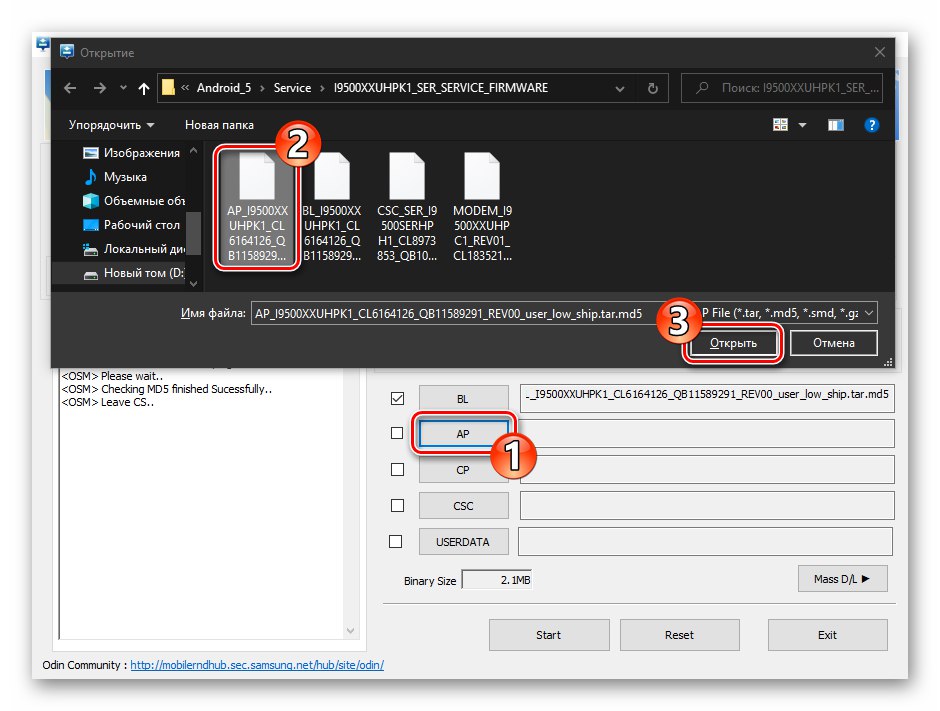Open the Help question mark
940x711 pixels.
872,124
